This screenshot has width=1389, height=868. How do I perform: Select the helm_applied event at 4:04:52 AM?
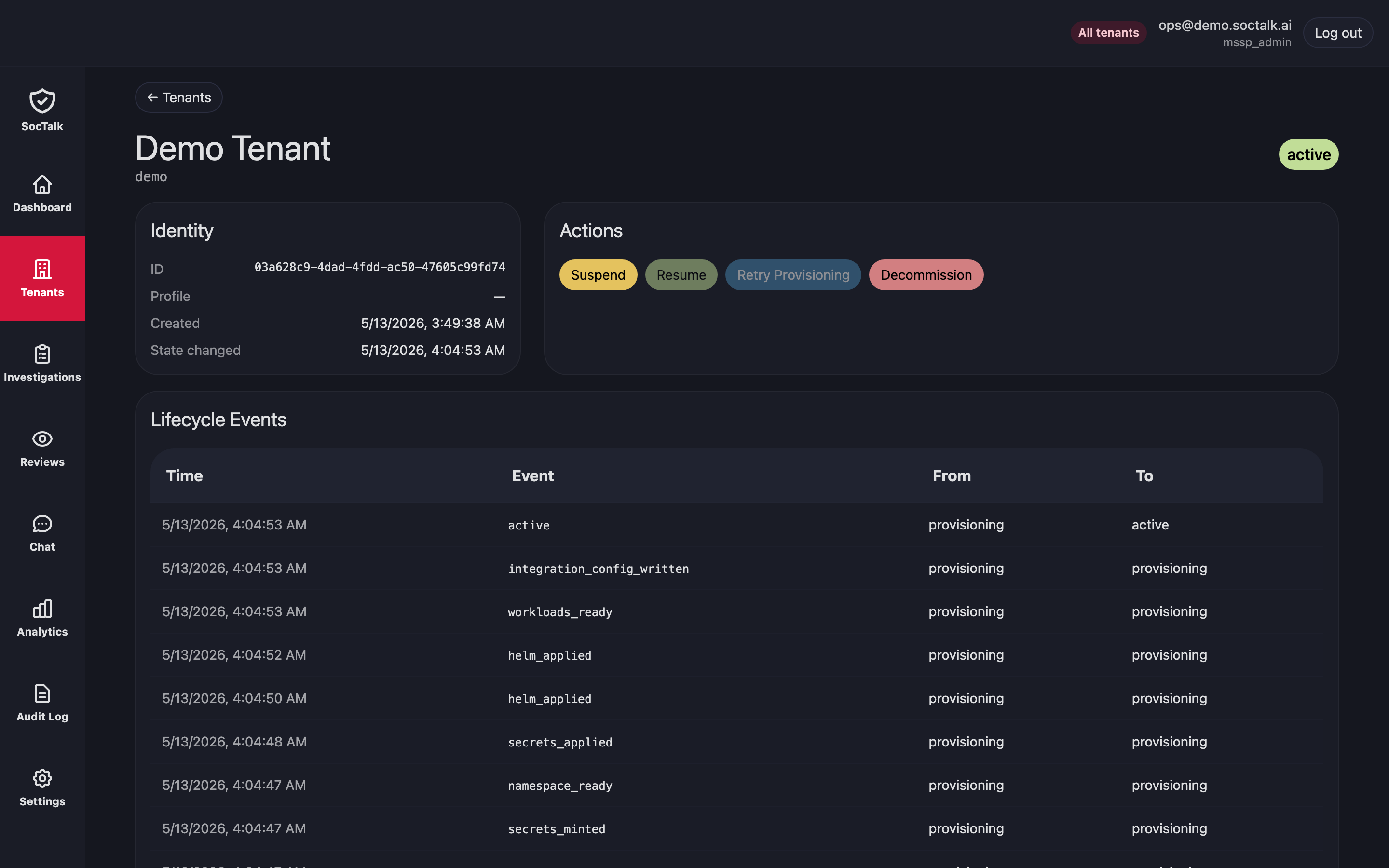tap(550, 656)
